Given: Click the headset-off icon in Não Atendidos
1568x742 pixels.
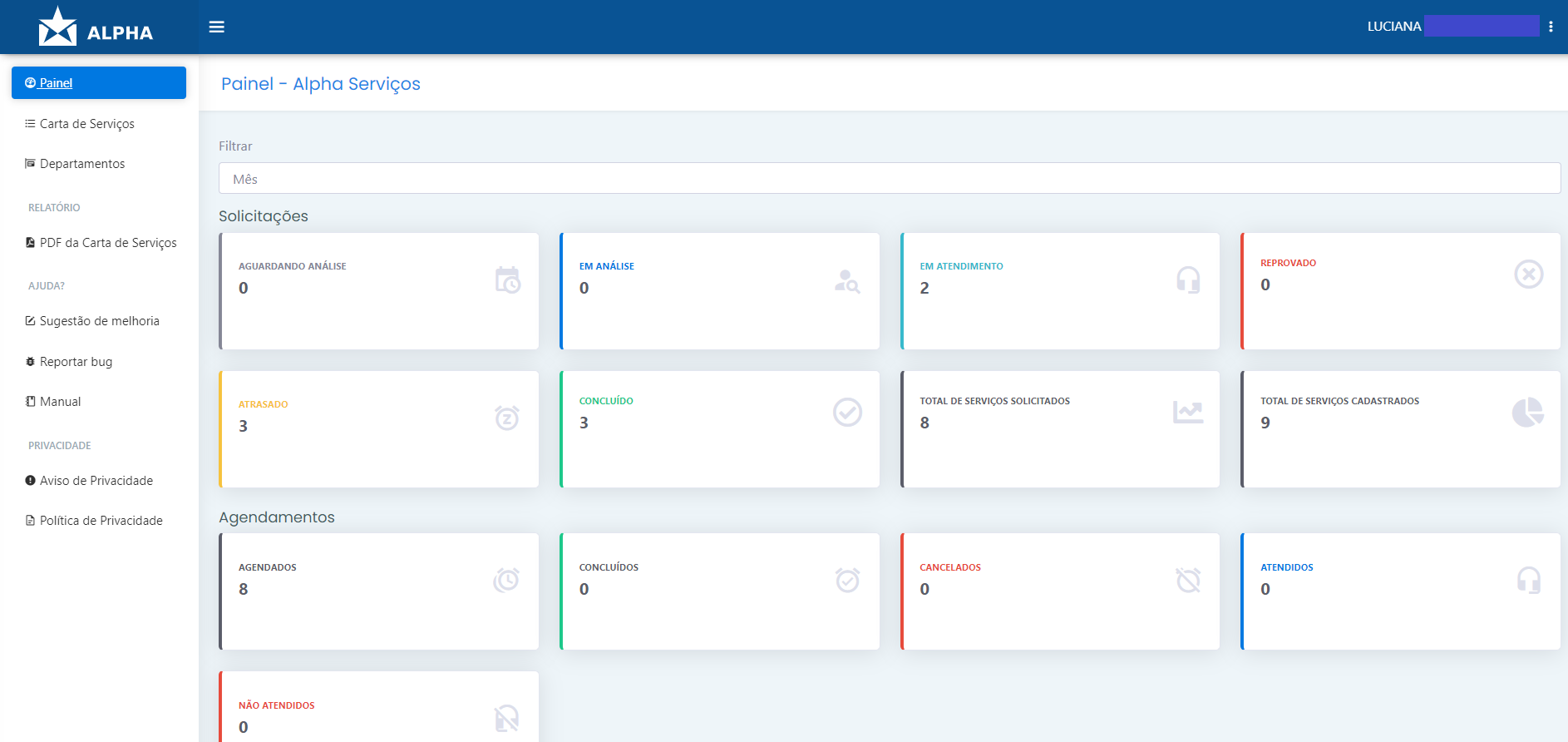Looking at the screenshot, I should tap(507, 718).
